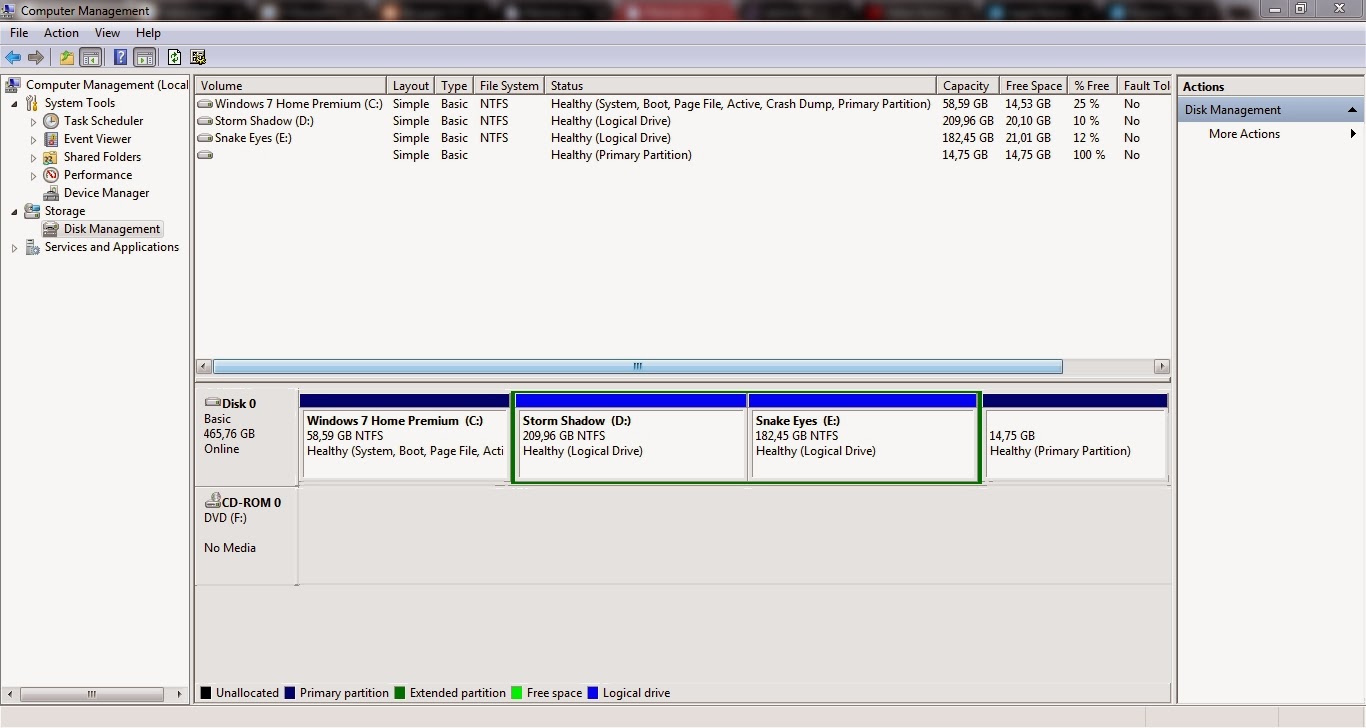The image size is (1366, 728).
Task: Click drive icon of Windows 7 Home Premium row
Action: tap(205, 104)
